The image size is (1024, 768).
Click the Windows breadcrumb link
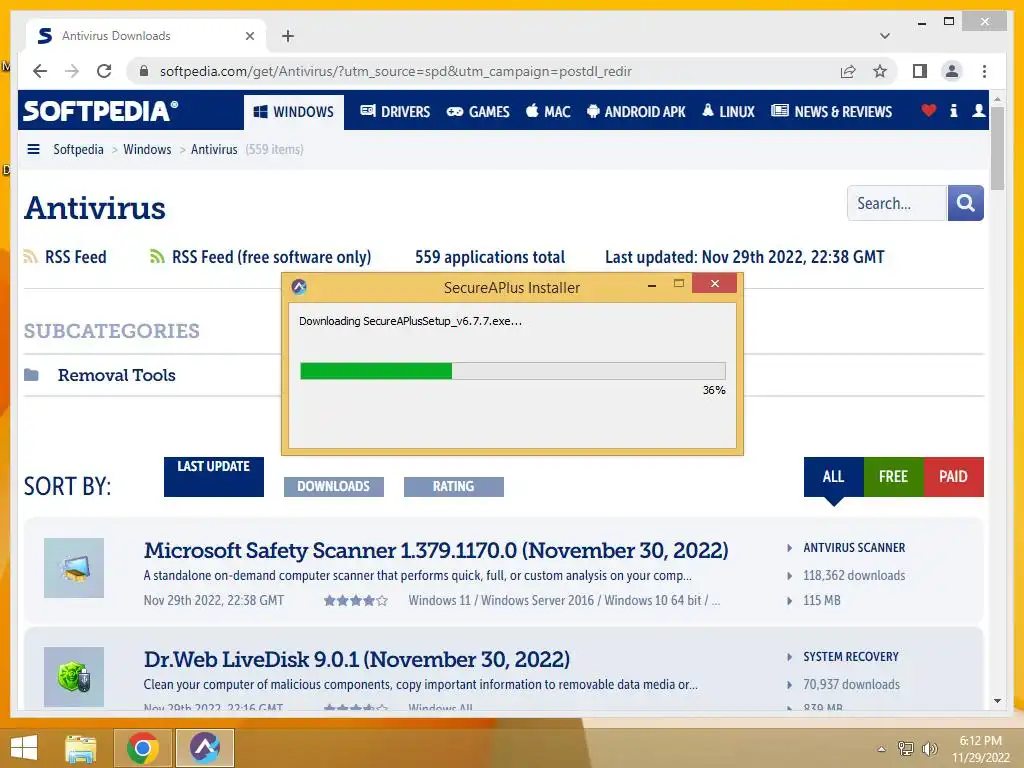147,149
